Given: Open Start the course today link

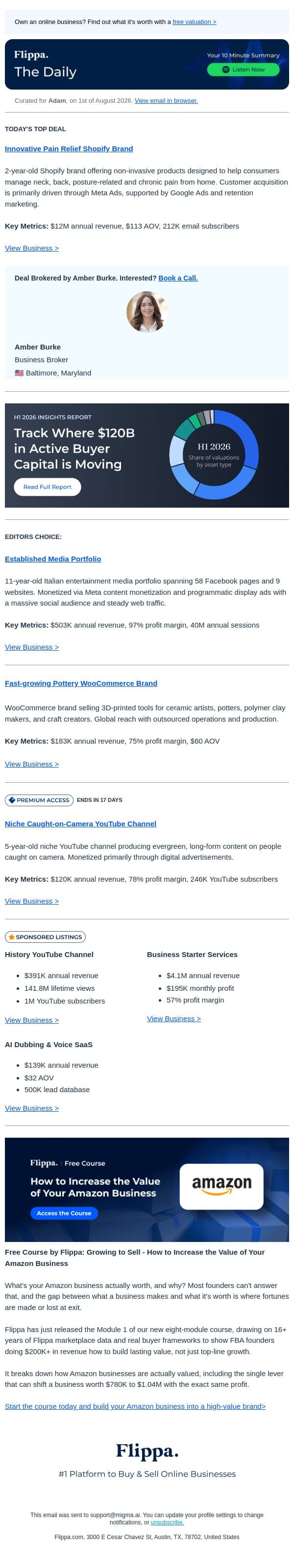Looking at the screenshot, I should [135, 1406].
